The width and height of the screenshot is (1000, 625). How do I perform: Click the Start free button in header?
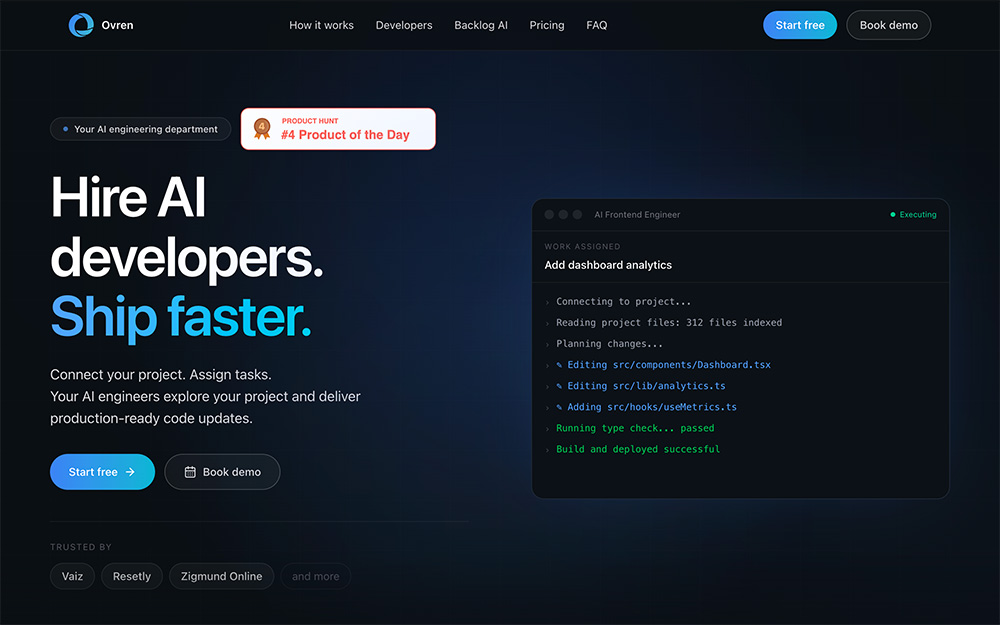800,25
